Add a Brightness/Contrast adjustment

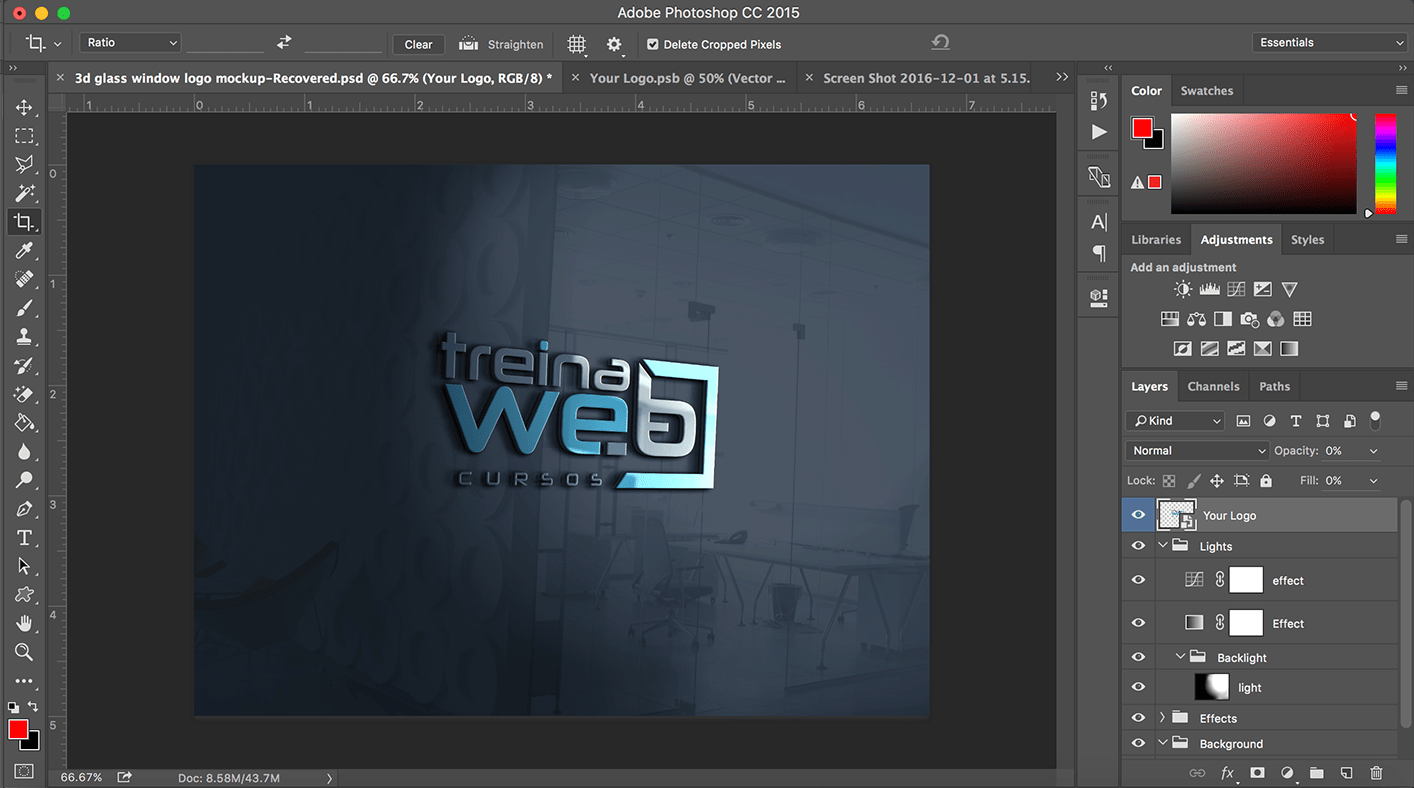click(1183, 289)
